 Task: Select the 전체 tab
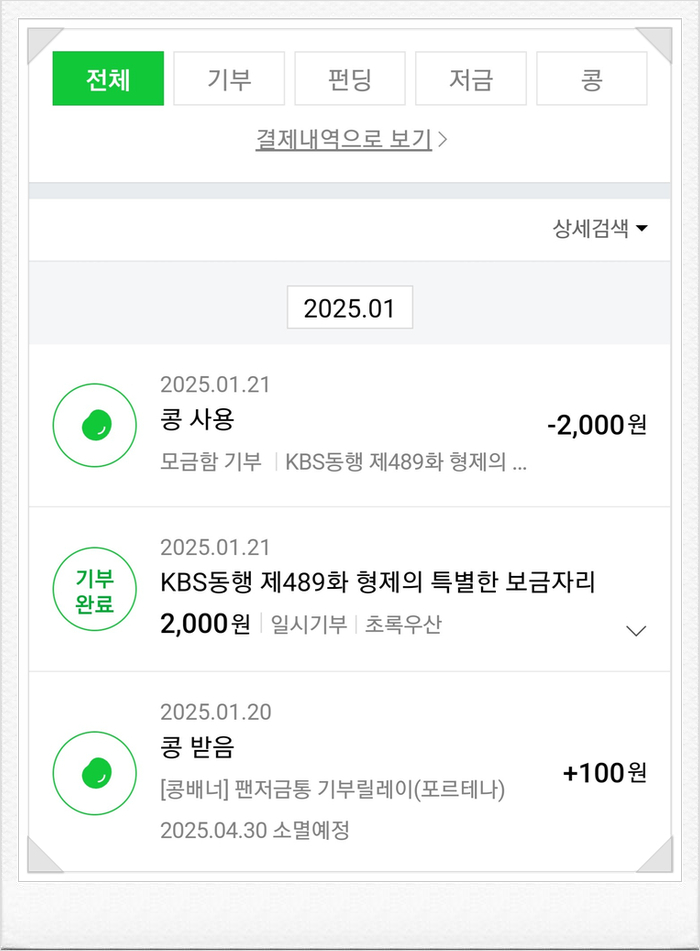tap(108, 79)
